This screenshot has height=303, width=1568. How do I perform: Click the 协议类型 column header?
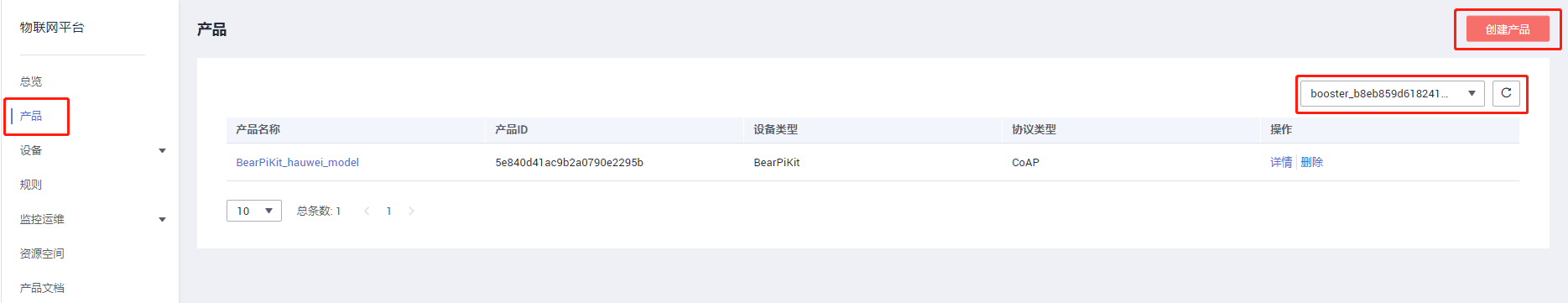(1034, 129)
